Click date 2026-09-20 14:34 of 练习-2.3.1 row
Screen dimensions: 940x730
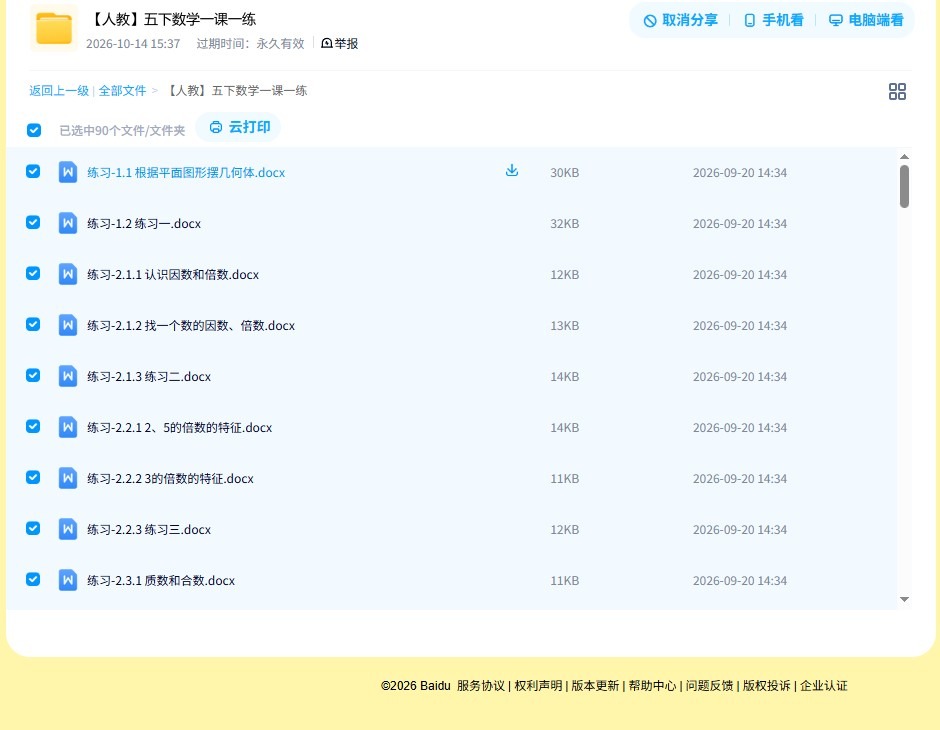coord(740,580)
